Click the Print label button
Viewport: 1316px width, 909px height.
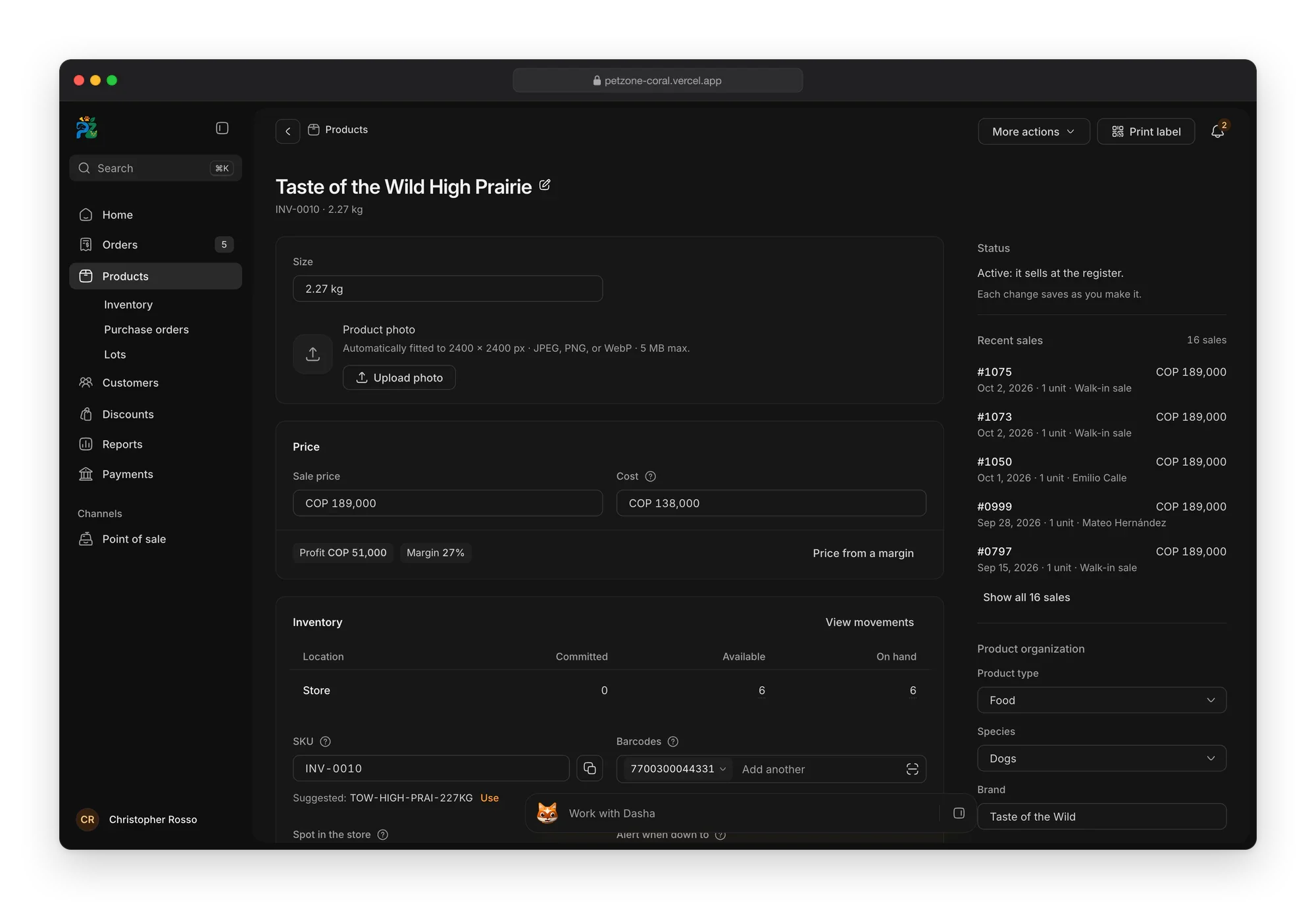1146,132
